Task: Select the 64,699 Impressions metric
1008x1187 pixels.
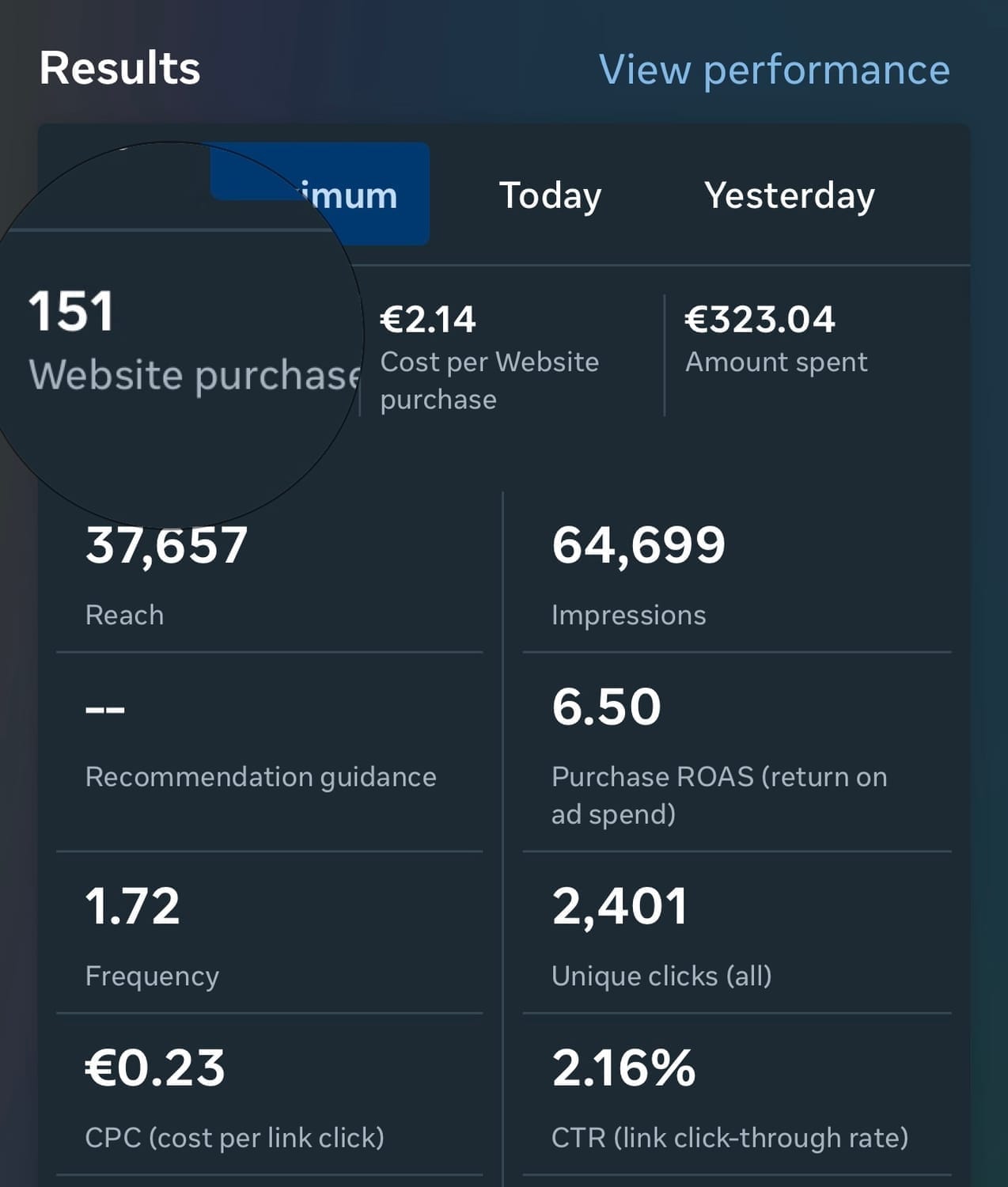Action: pyautogui.click(x=638, y=546)
